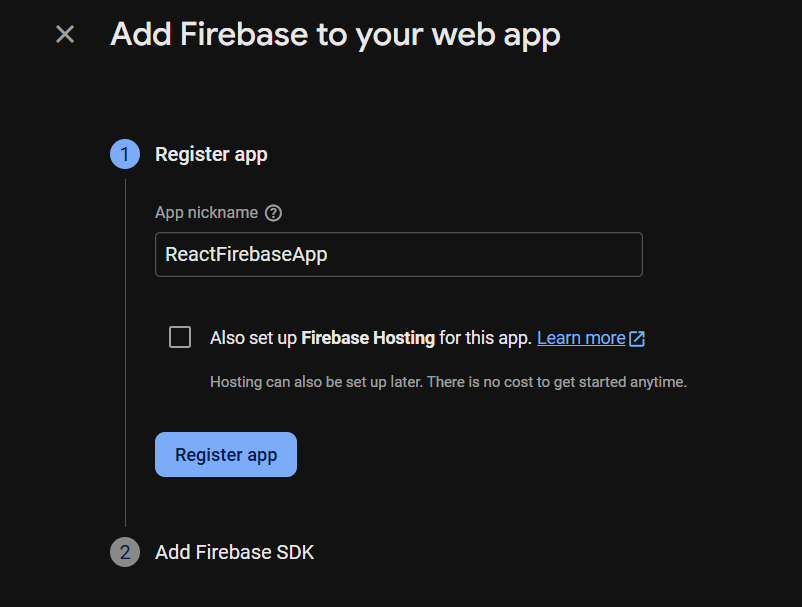Expand the Add Firebase SDK step

pos(234,552)
